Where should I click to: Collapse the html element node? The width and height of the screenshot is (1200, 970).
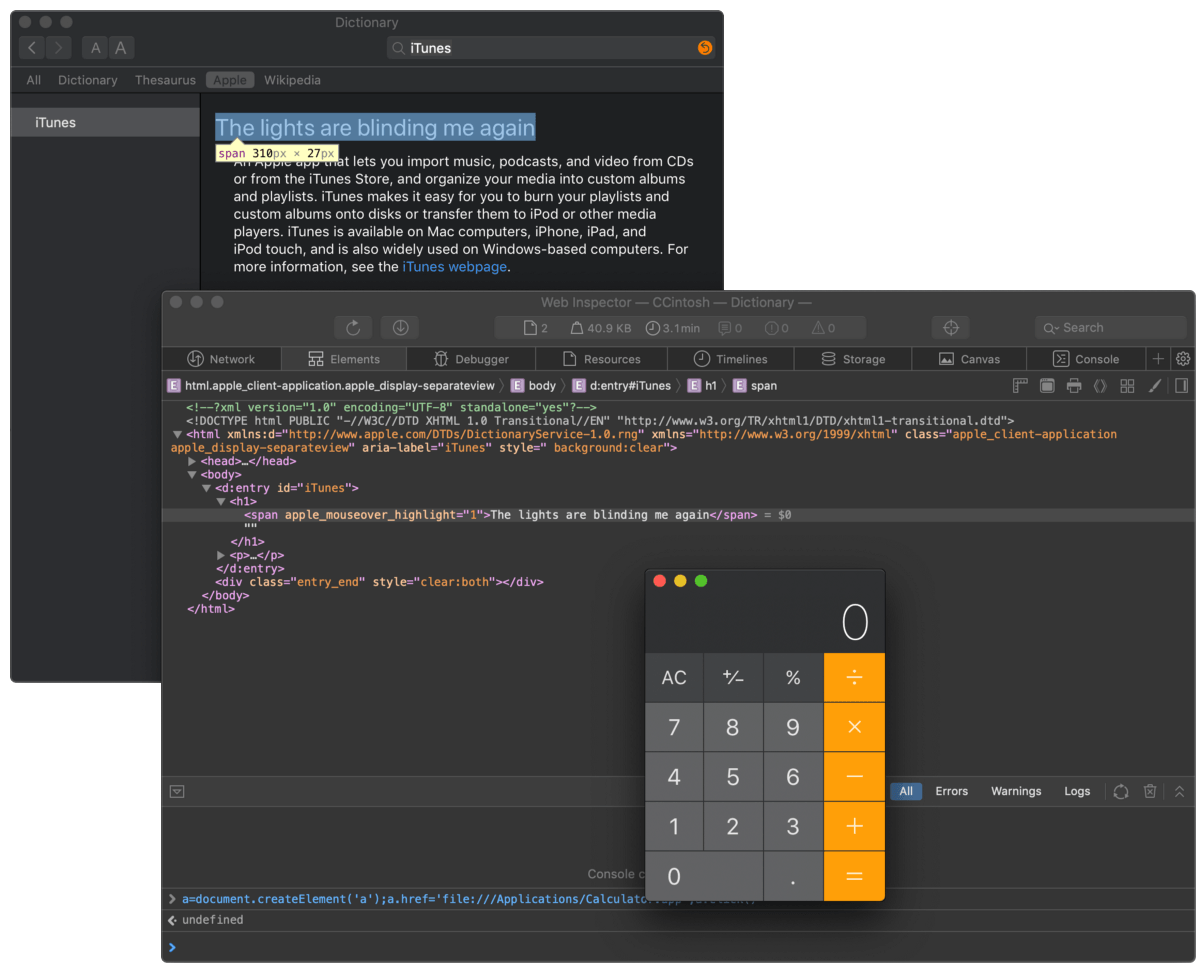pos(178,435)
